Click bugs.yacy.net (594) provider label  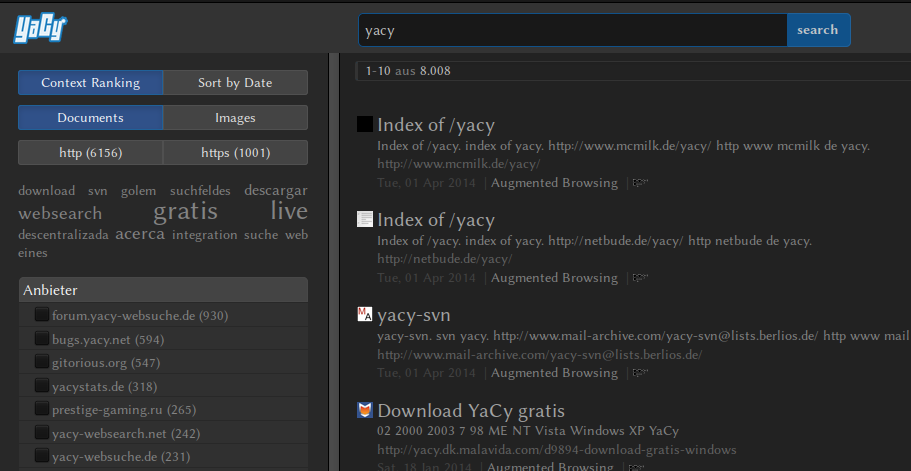pos(108,340)
